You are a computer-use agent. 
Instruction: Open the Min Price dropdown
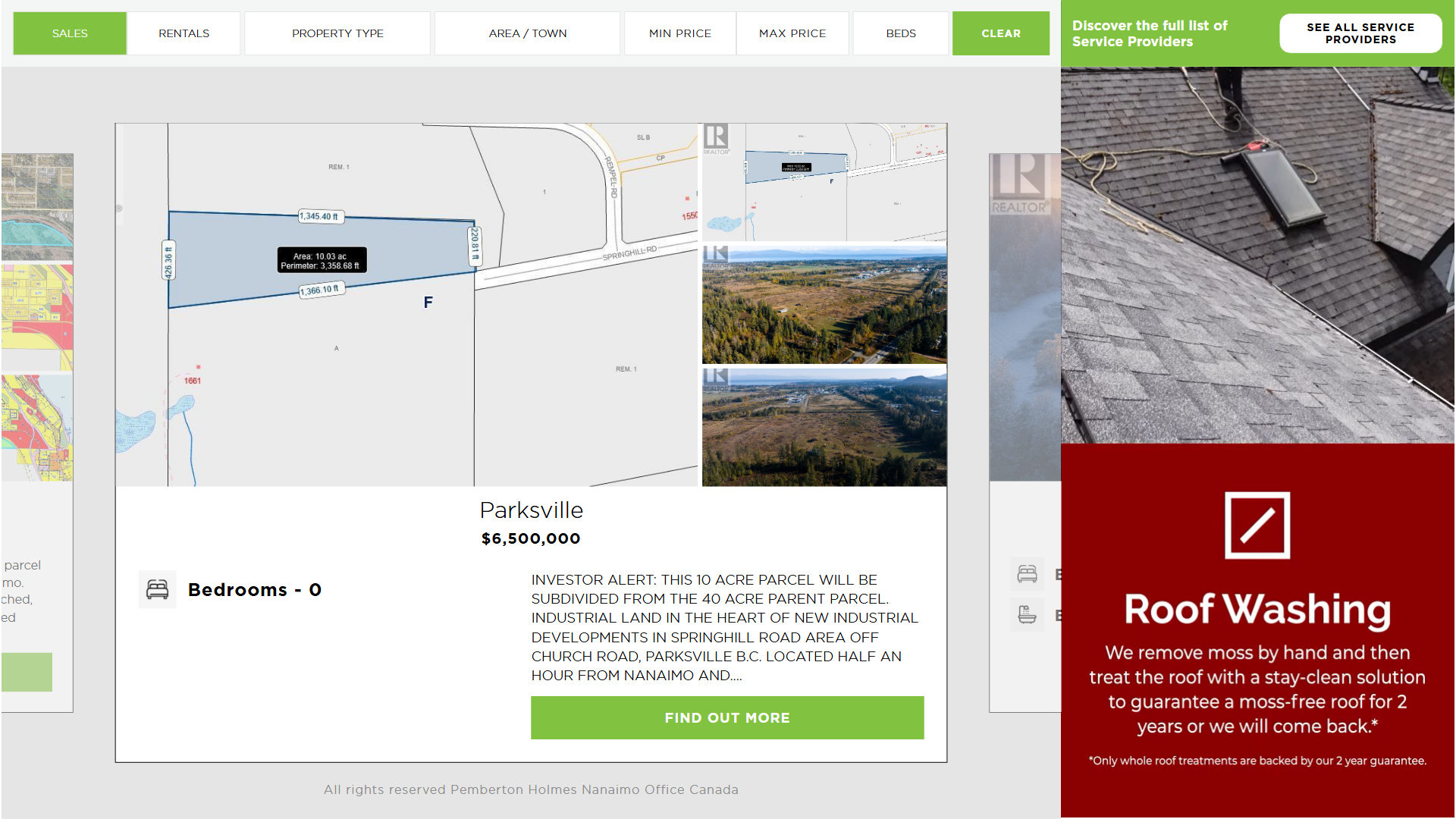679,33
